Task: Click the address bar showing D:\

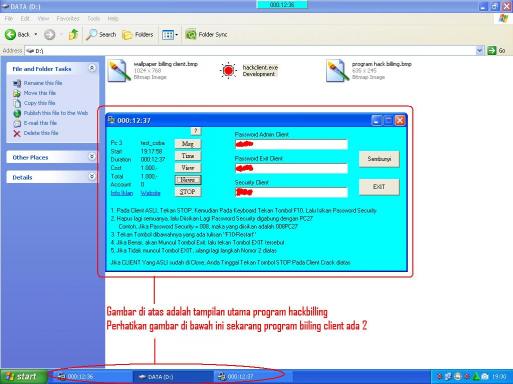Action: (x=250, y=51)
